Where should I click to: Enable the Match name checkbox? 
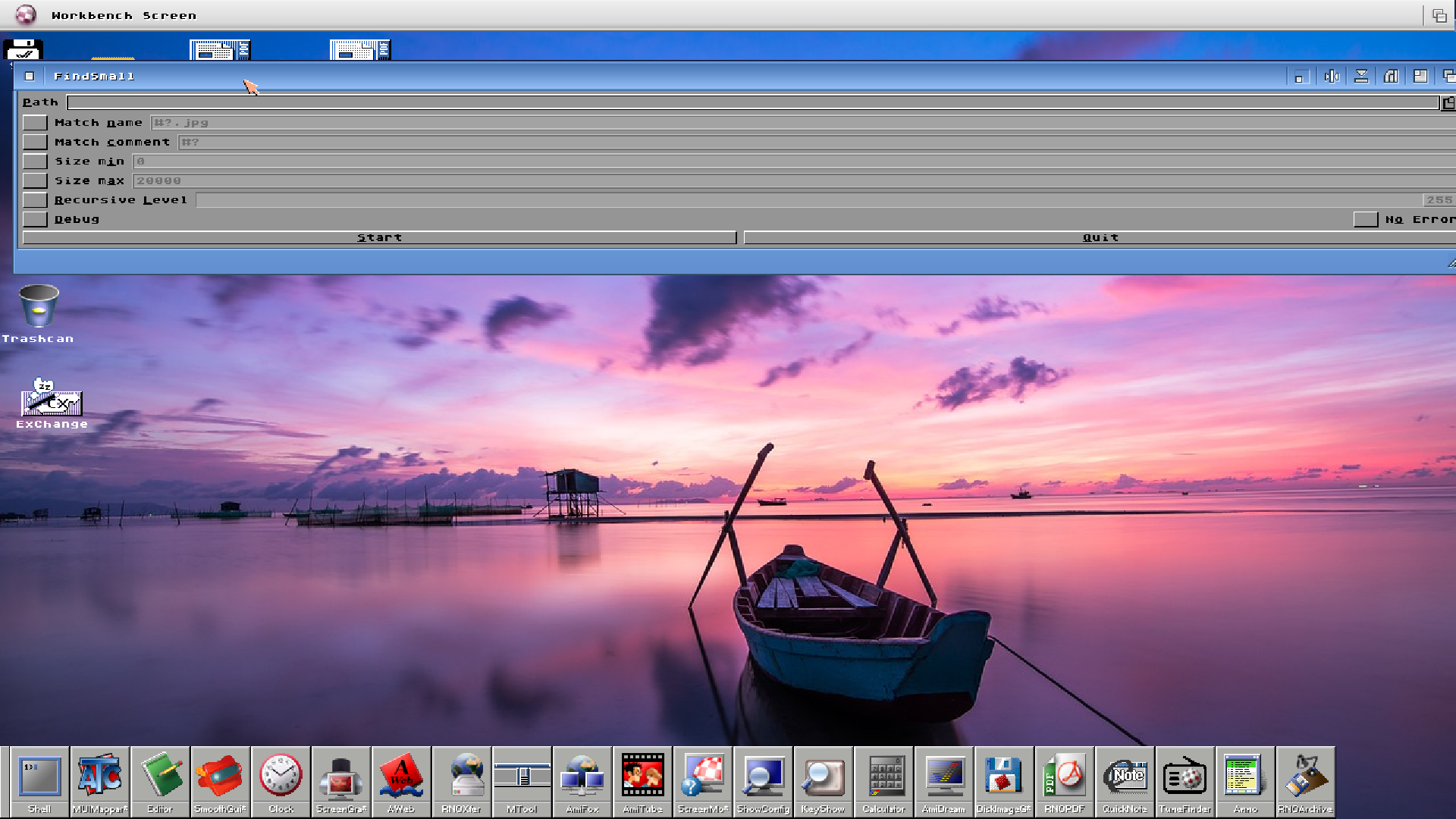(x=35, y=123)
